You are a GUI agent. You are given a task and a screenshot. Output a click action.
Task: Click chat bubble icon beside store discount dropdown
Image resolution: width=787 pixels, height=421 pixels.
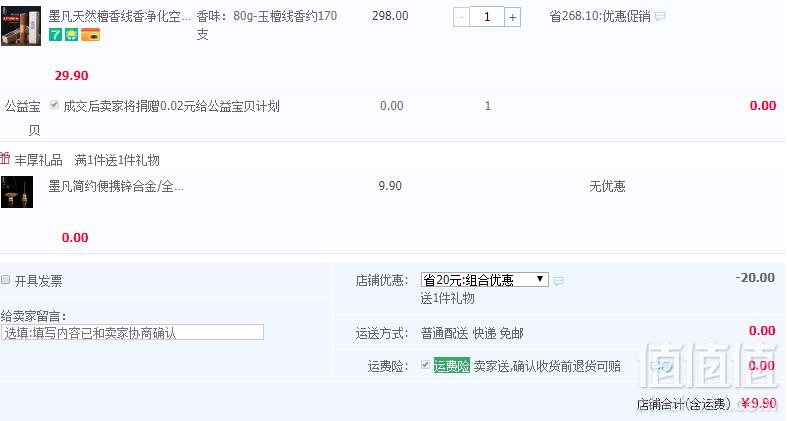tap(559, 281)
